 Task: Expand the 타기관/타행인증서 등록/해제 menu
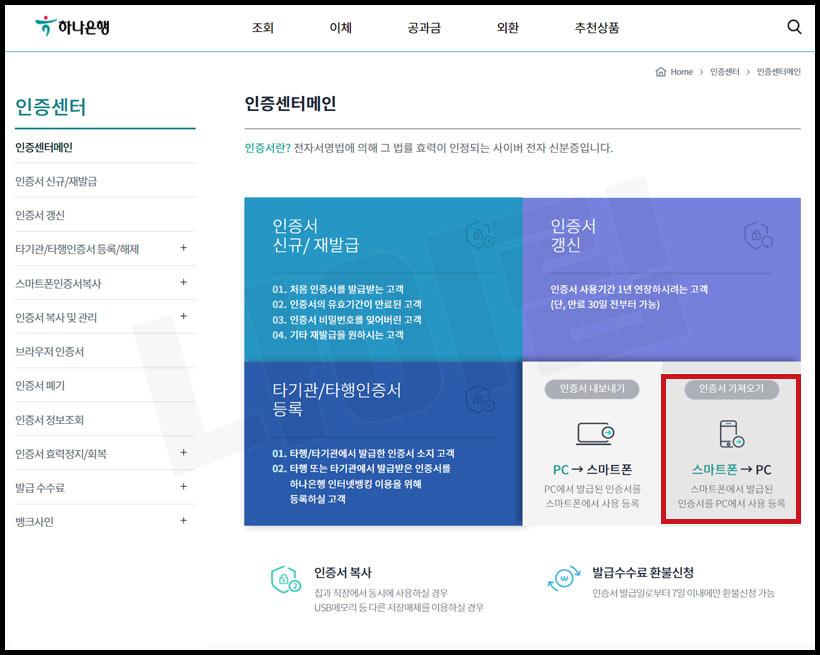pos(183,249)
